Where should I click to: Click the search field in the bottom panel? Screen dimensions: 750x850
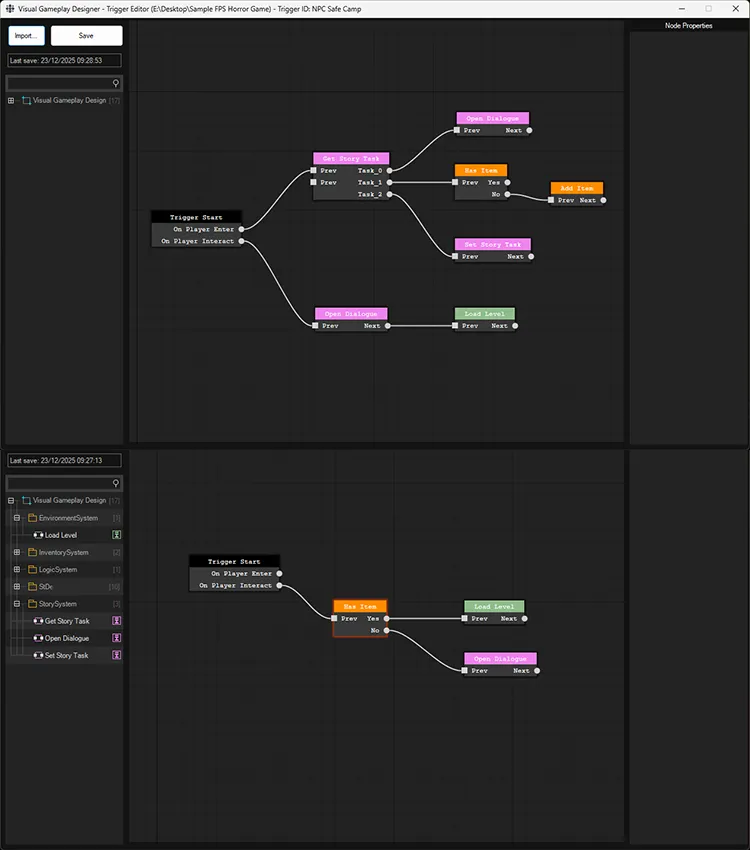(60, 482)
